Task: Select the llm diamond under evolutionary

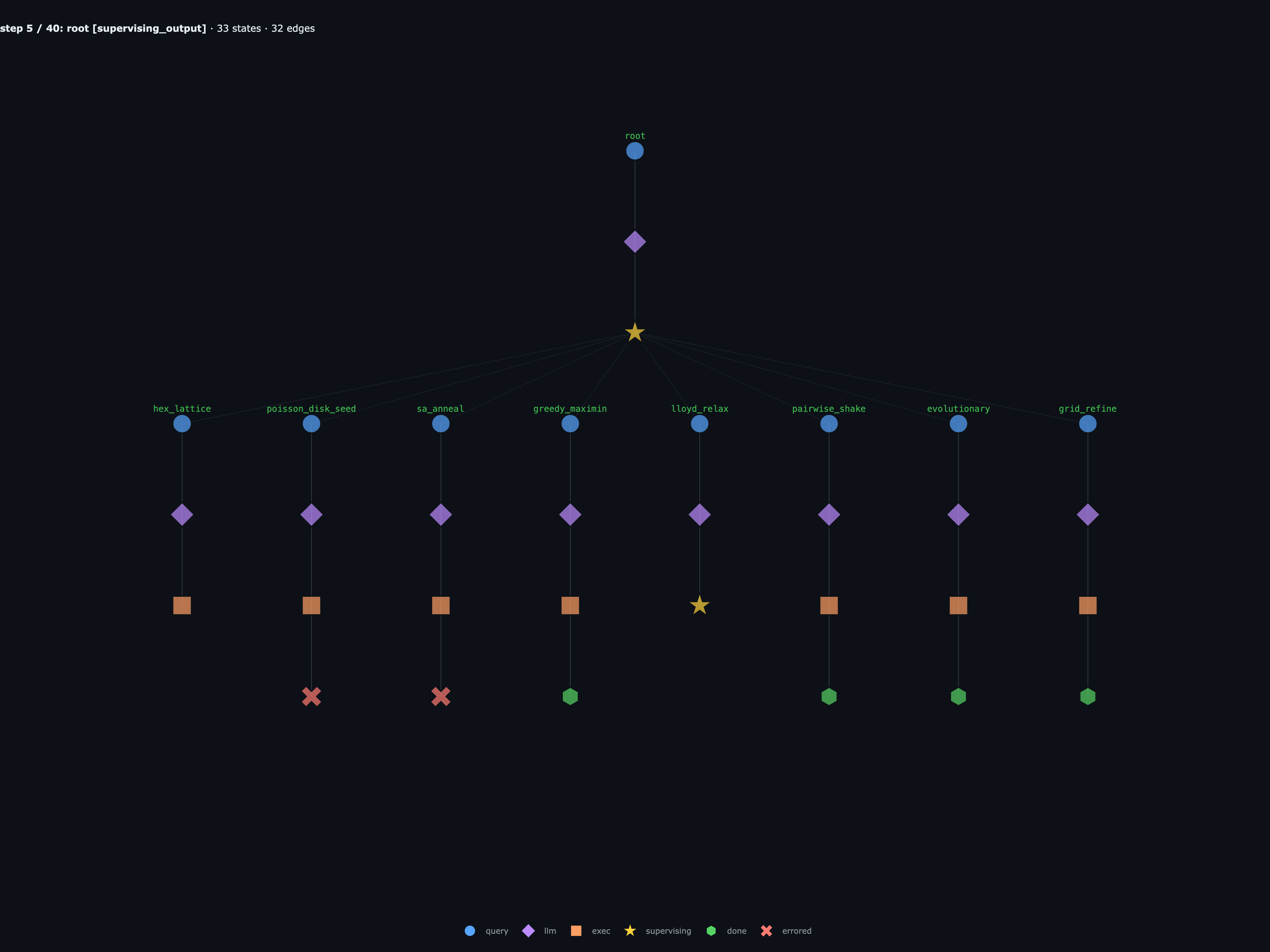Action: coord(958,515)
